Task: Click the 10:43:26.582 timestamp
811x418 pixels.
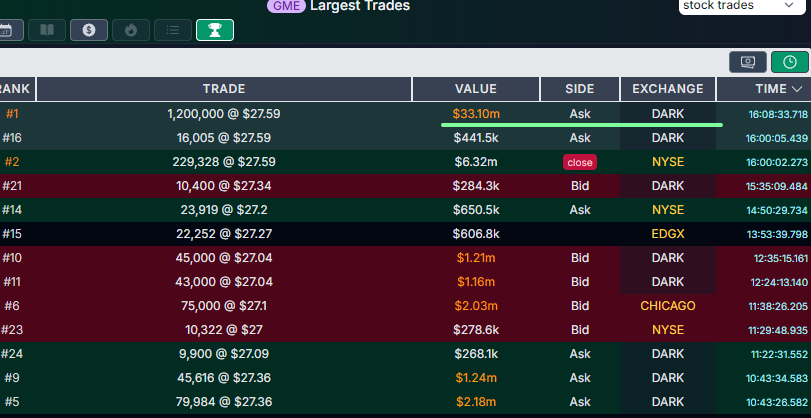Action: tap(777, 402)
